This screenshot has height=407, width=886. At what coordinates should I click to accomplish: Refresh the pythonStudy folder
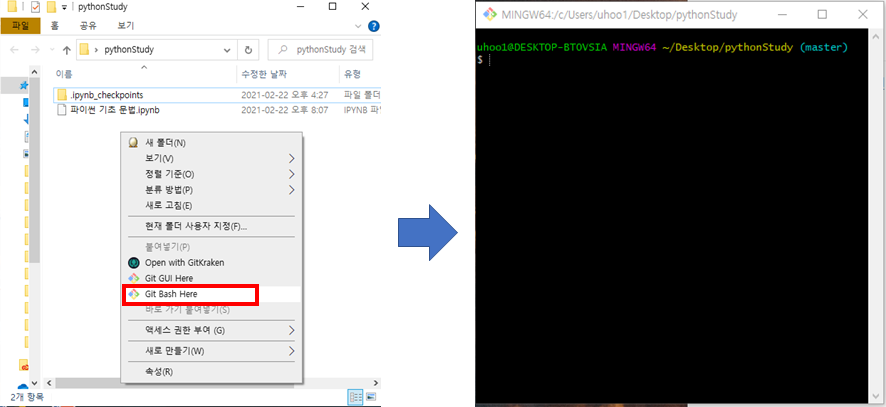(248, 50)
